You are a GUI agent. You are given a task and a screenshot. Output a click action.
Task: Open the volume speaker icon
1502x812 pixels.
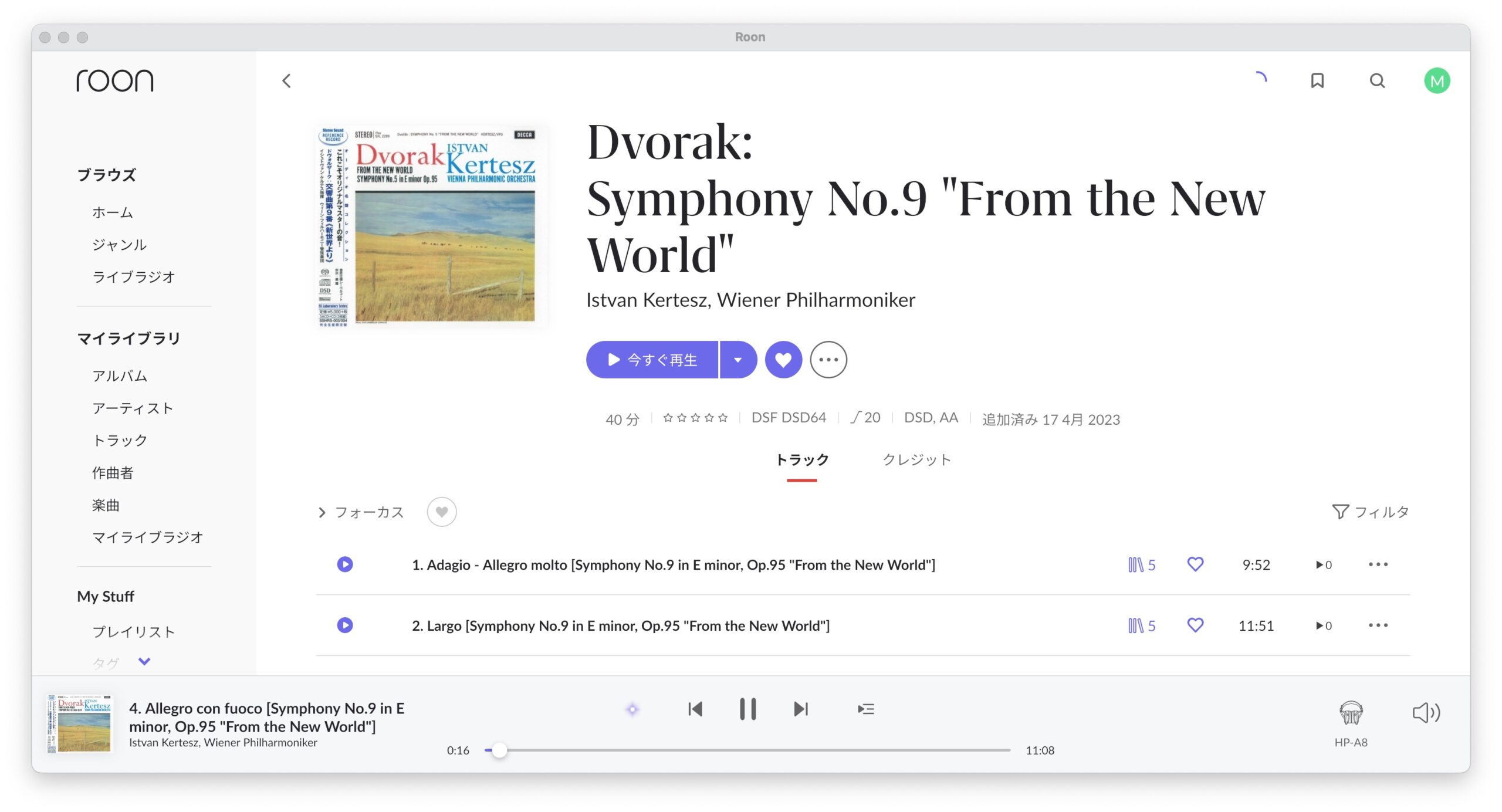1426,713
